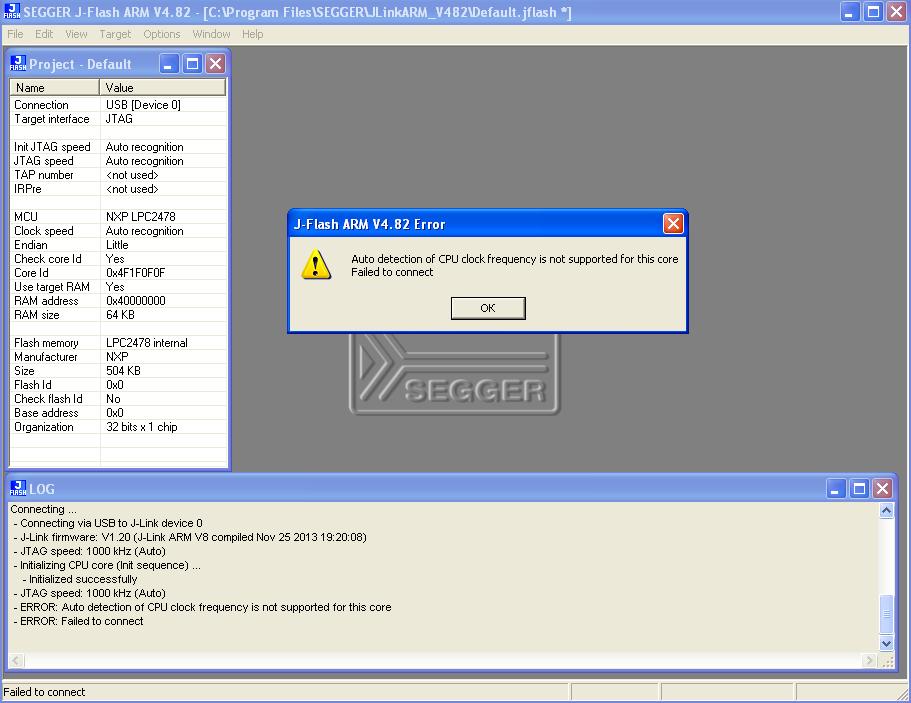Screen dimensions: 911x703
Task: Click 'Failed to connect' in status bar
Action: click(44, 692)
